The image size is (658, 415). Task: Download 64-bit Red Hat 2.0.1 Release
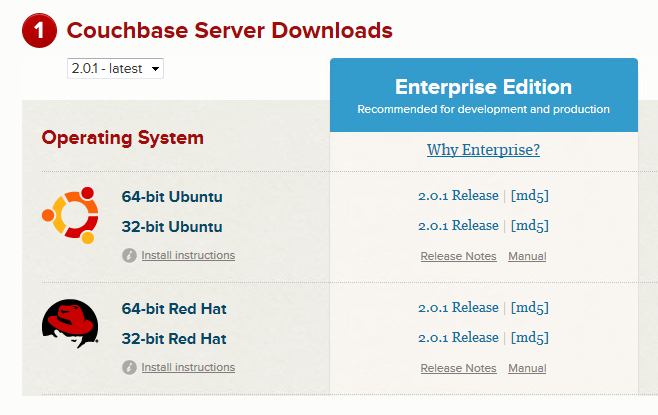[458, 308]
